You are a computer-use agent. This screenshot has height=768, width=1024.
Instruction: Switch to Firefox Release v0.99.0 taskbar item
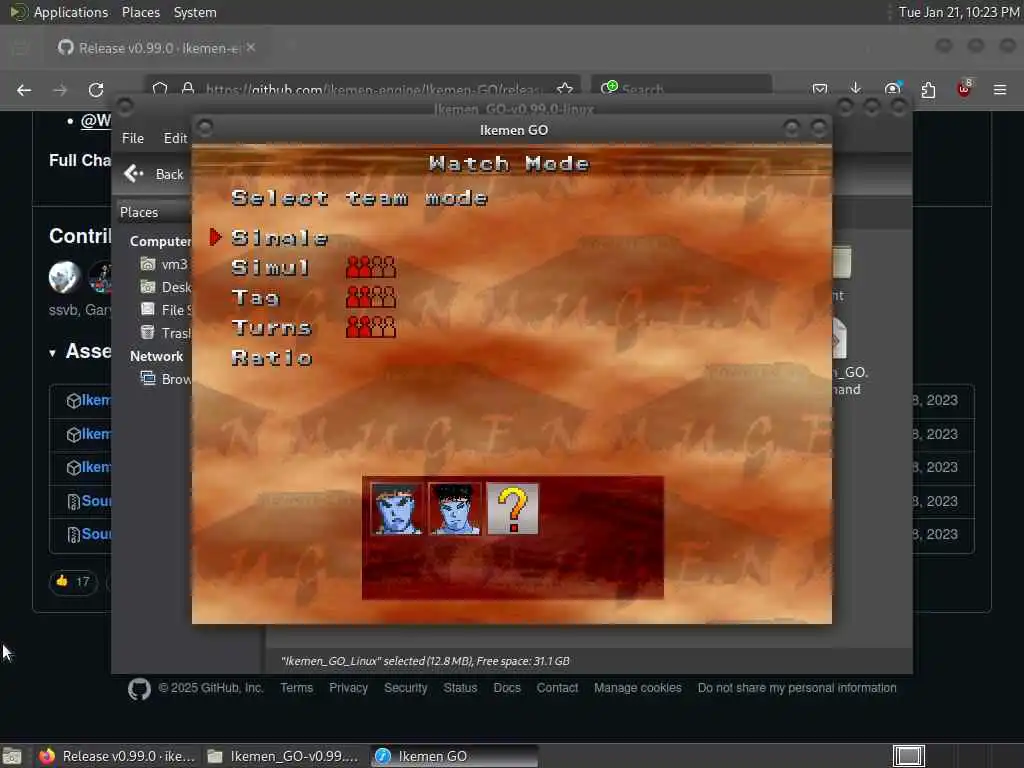coord(118,756)
